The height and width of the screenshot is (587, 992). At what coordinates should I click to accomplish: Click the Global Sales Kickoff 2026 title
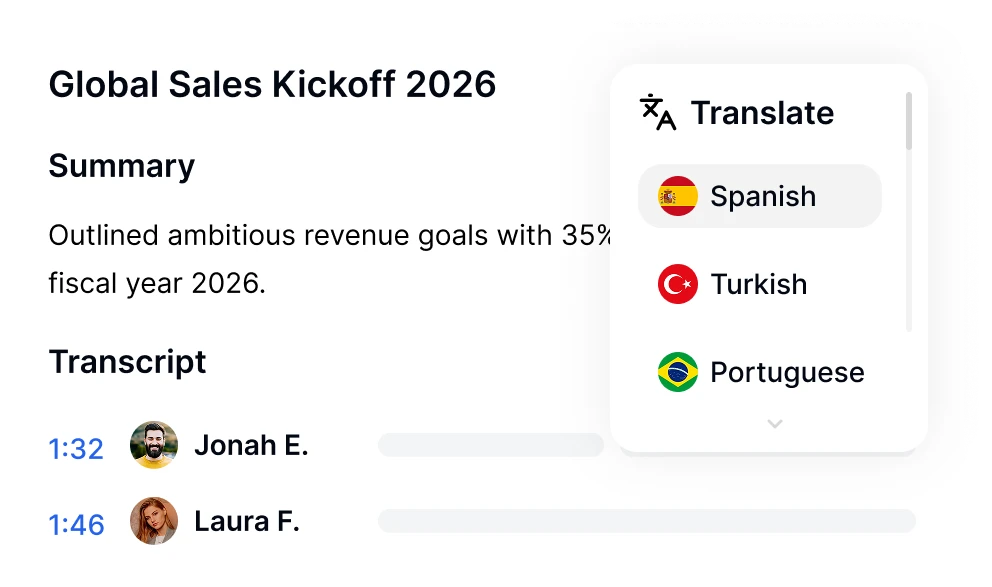click(x=272, y=85)
